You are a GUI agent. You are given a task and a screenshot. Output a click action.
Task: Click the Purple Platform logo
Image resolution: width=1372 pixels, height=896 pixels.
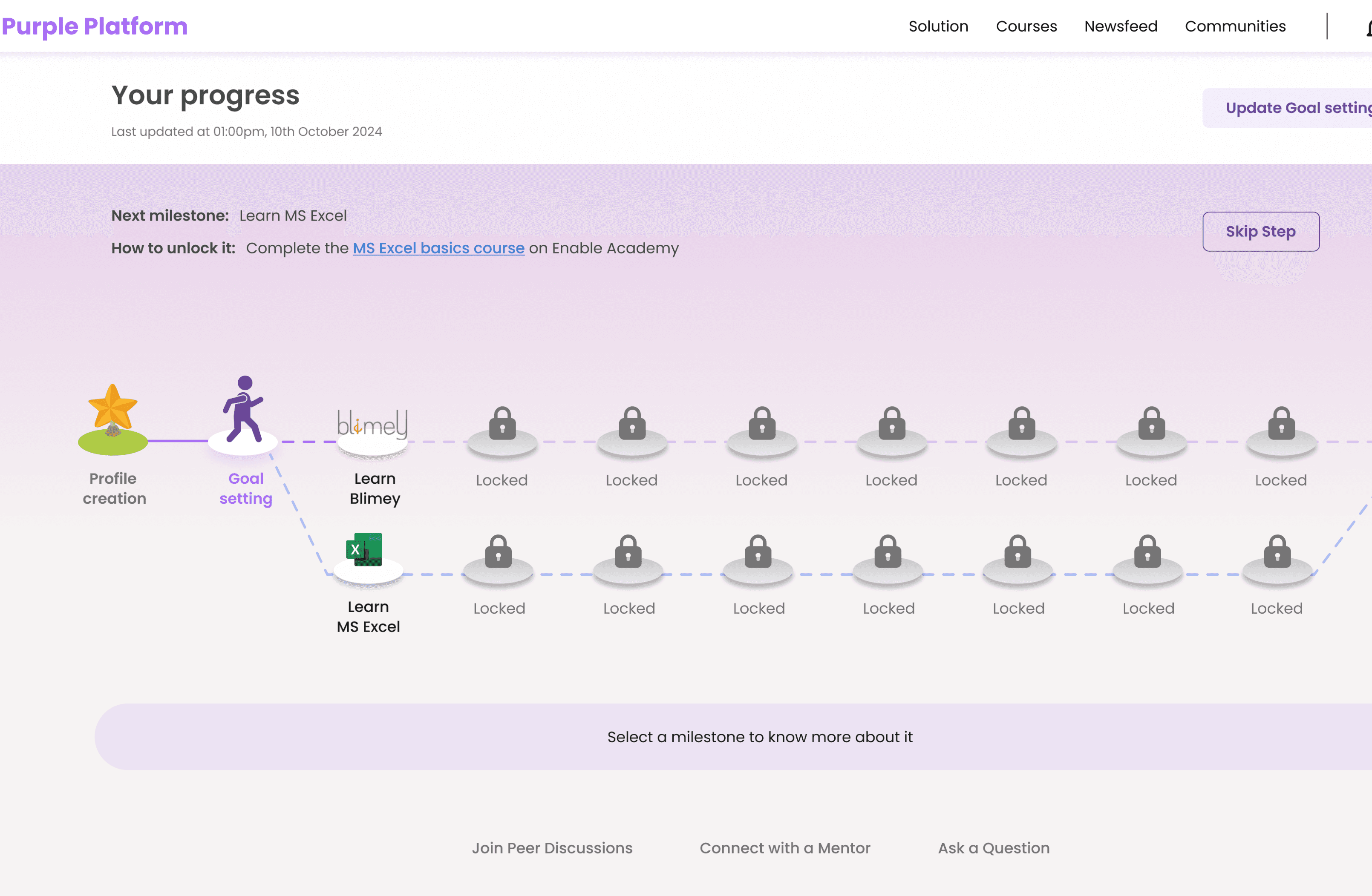coord(95,26)
